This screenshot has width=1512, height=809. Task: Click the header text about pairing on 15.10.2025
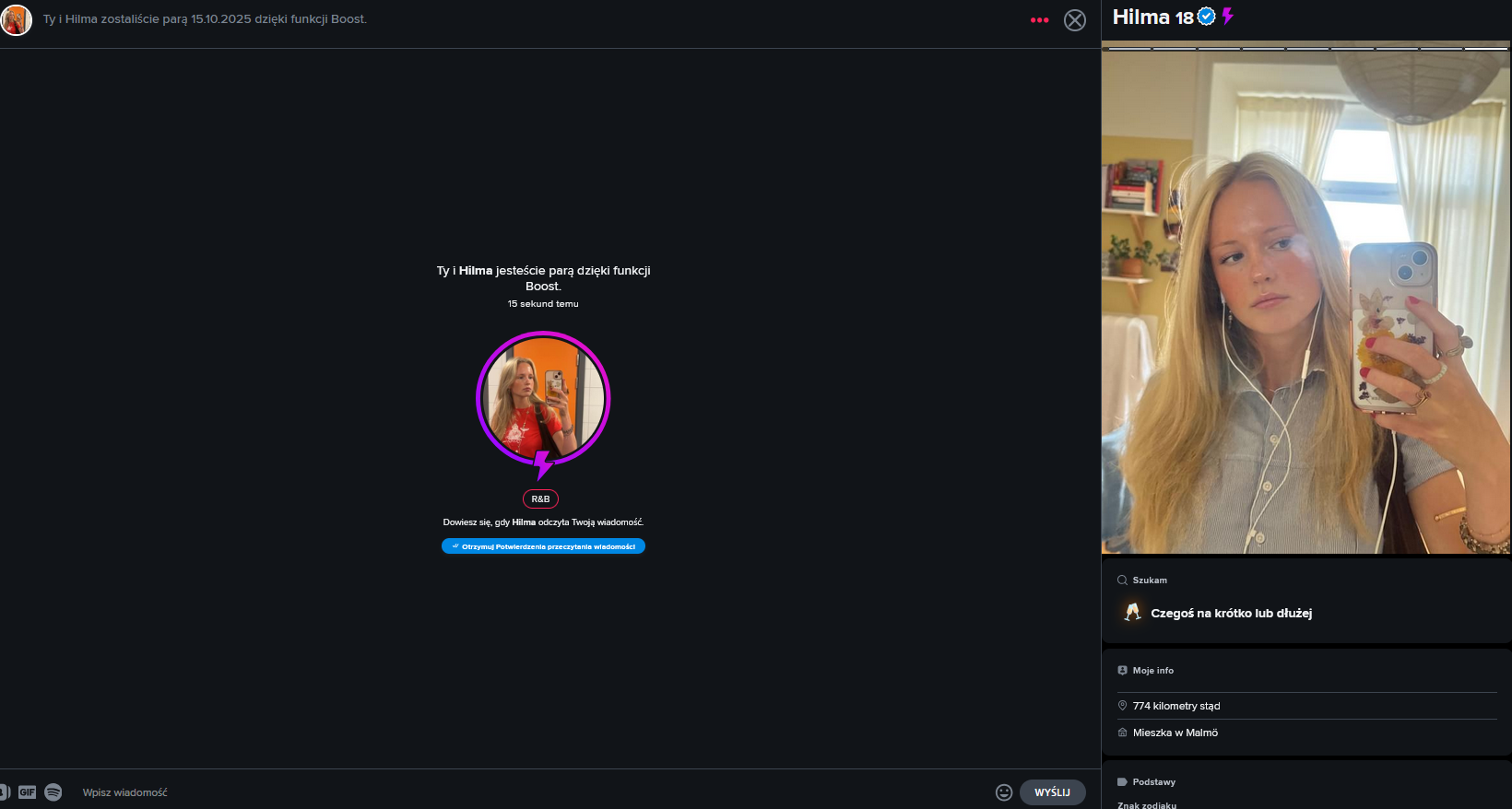tap(205, 19)
